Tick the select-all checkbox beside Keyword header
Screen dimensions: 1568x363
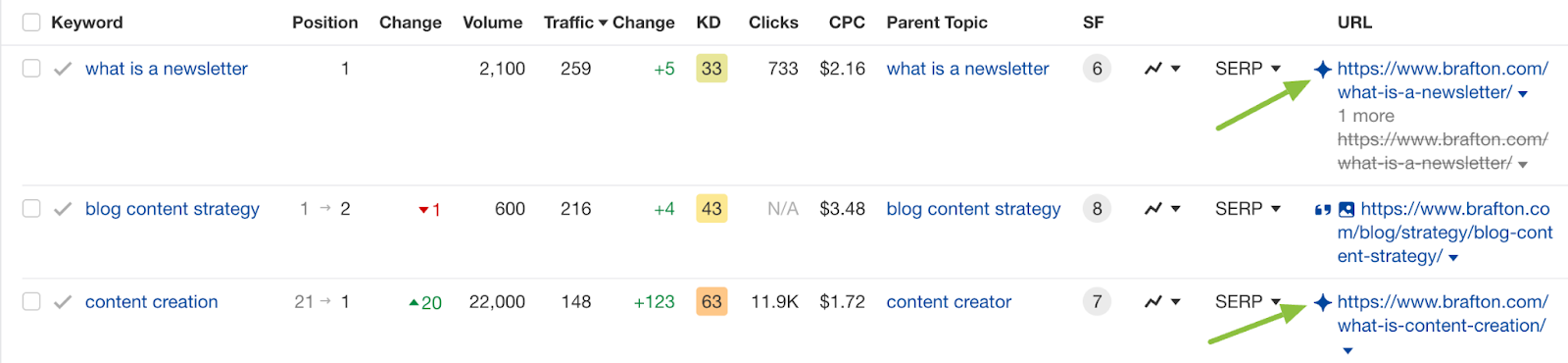point(31,23)
